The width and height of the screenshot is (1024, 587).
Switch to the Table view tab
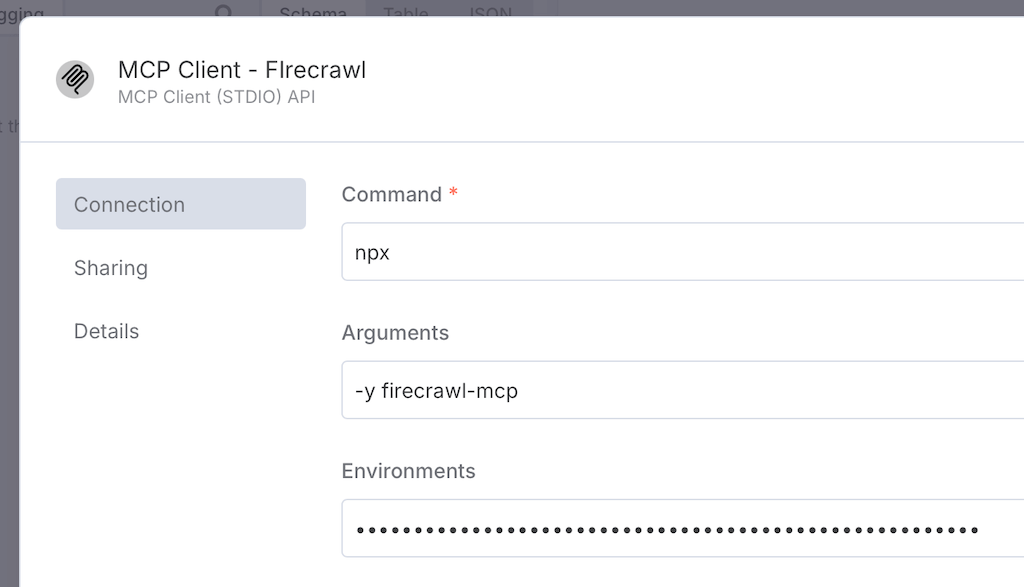pos(404,13)
